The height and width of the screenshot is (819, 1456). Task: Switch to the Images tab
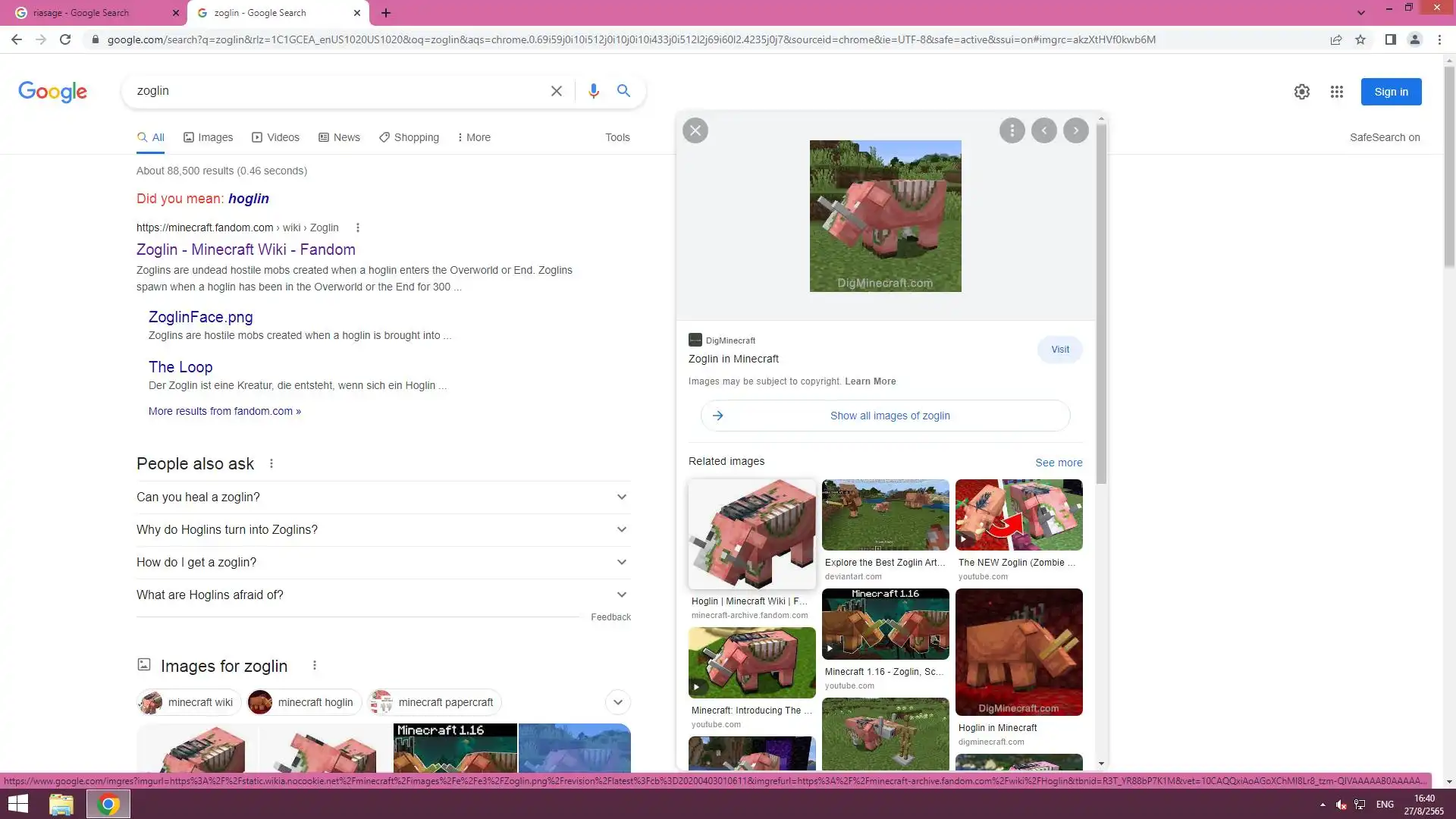pos(208,137)
